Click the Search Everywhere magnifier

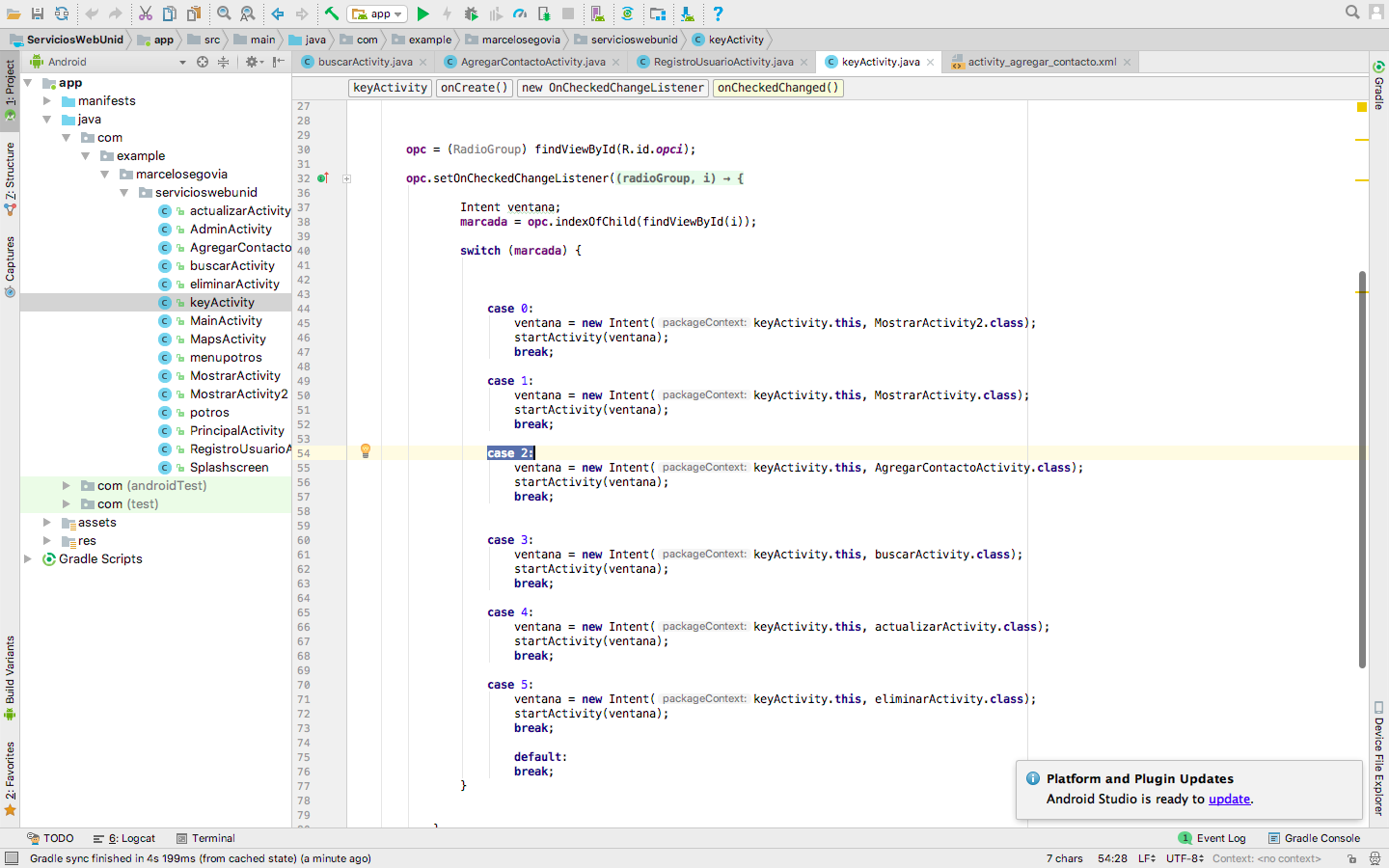[x=1352, y=13]
